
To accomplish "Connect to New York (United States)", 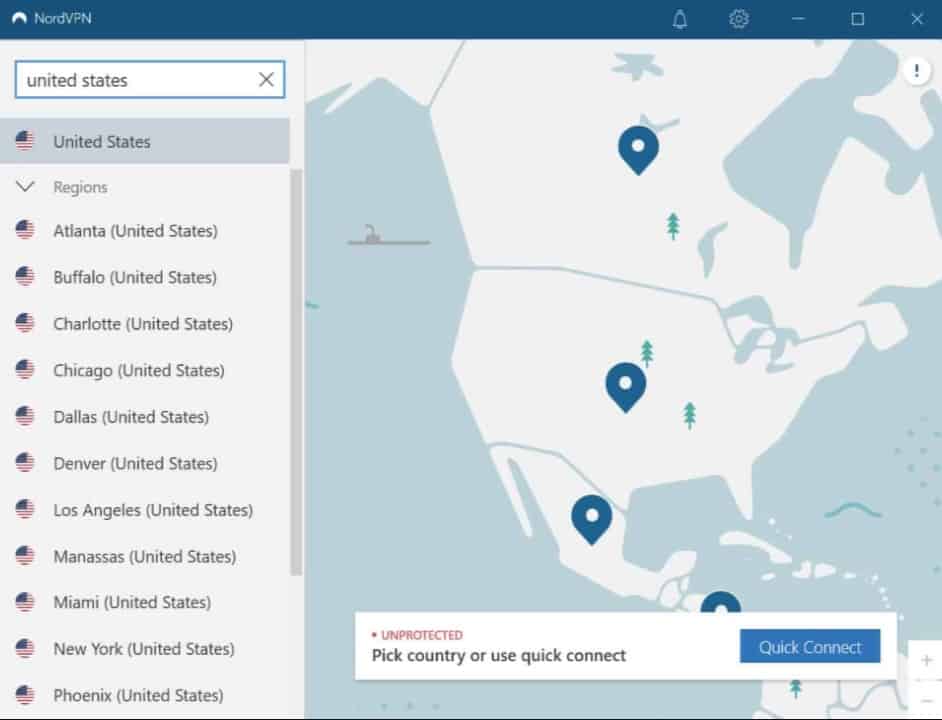I will point(145,649).
